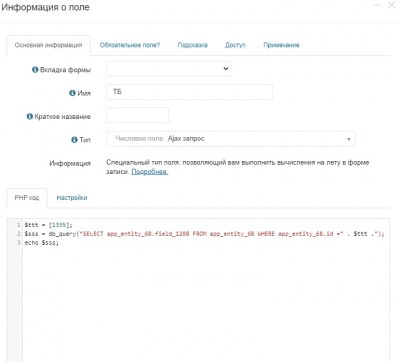This screenshot has width=400, height=362.
Task: Click info icon next to Имя label
Action: tap(72, 93)
